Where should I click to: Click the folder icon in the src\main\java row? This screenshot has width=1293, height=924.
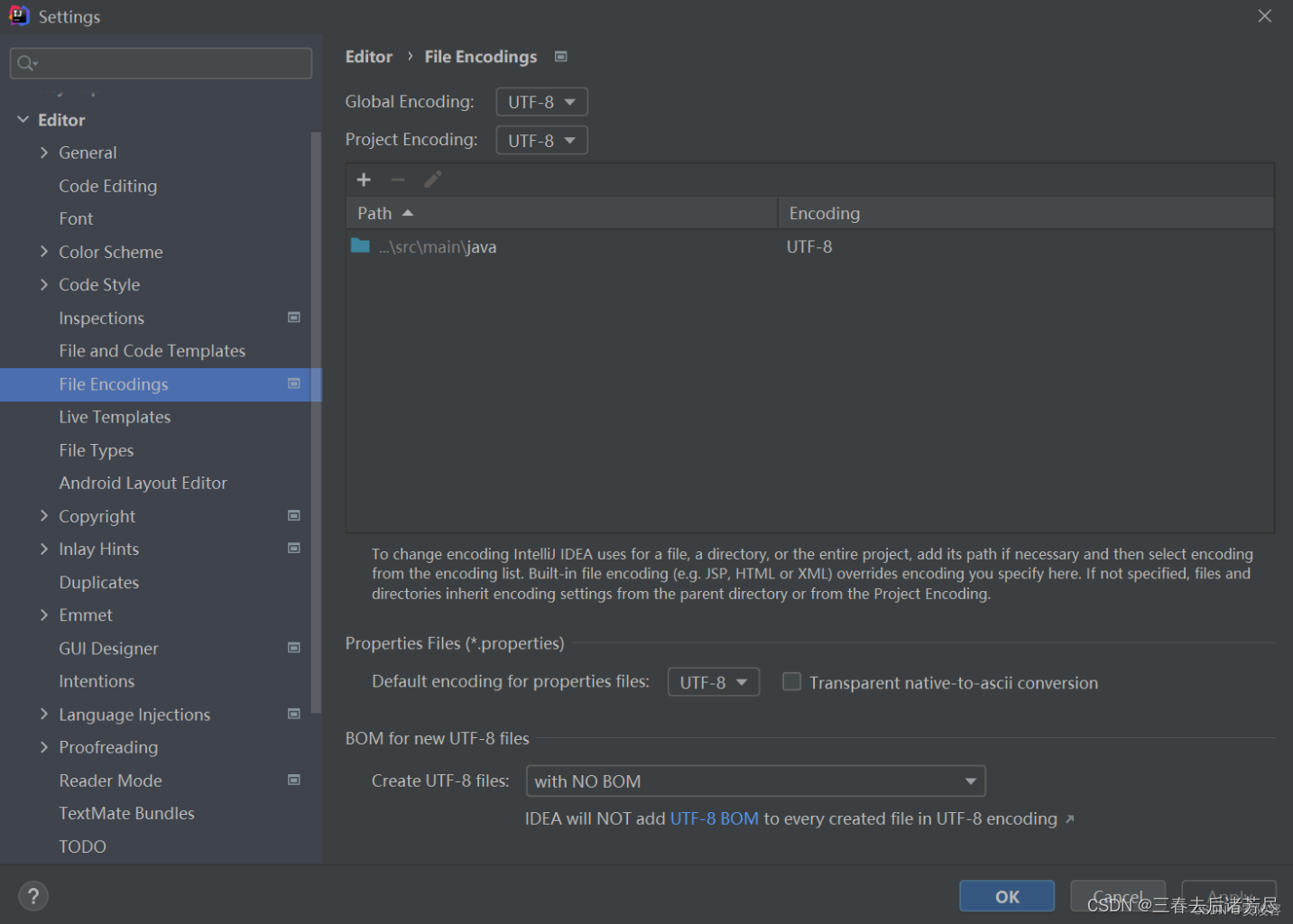[360, 245]
